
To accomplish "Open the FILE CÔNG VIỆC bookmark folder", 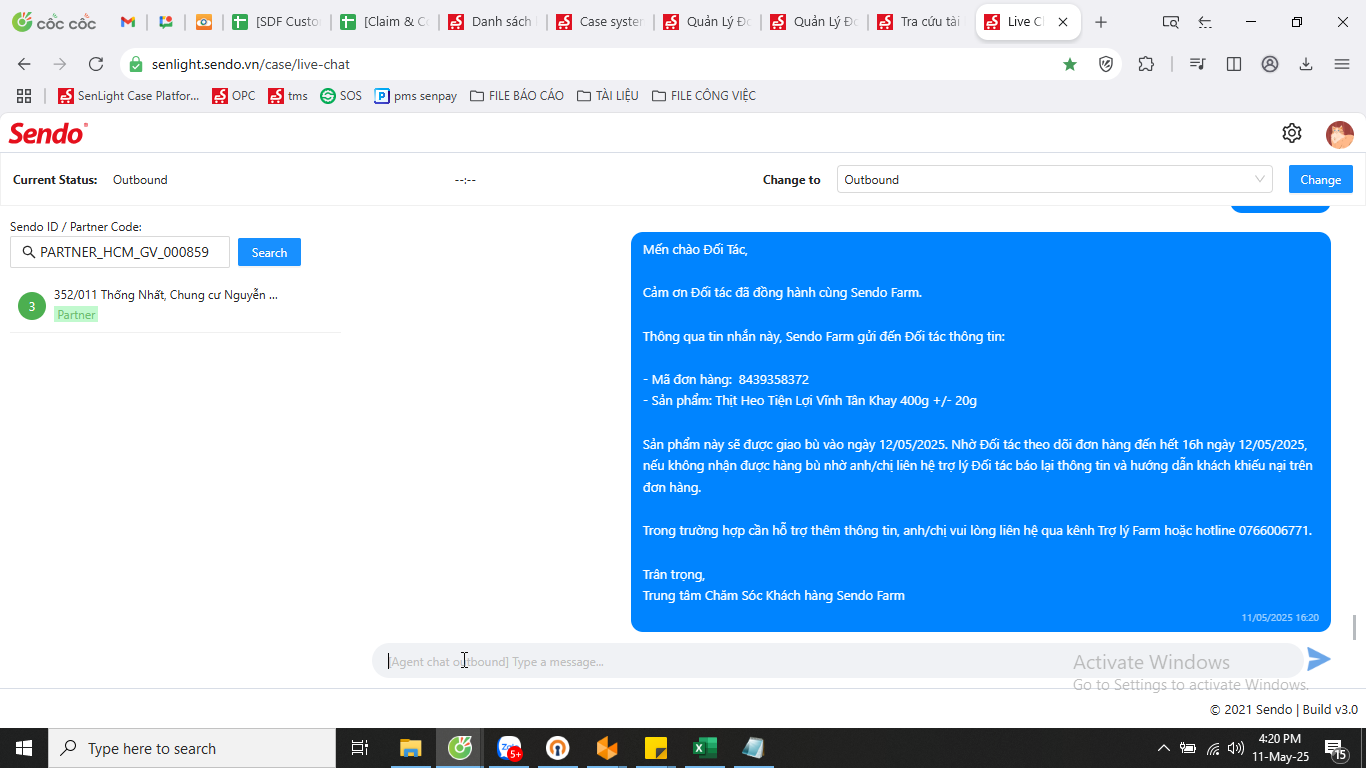I will [704, 96].
